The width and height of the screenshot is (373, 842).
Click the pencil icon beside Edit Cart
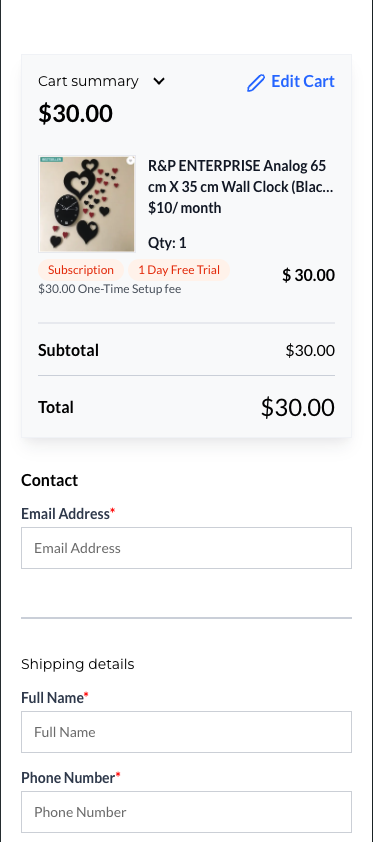(x=256, y=83)
